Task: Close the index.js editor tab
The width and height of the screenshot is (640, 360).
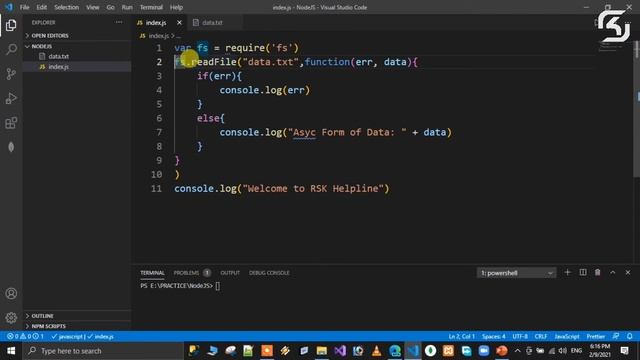Action: click(x=179, y=22)
